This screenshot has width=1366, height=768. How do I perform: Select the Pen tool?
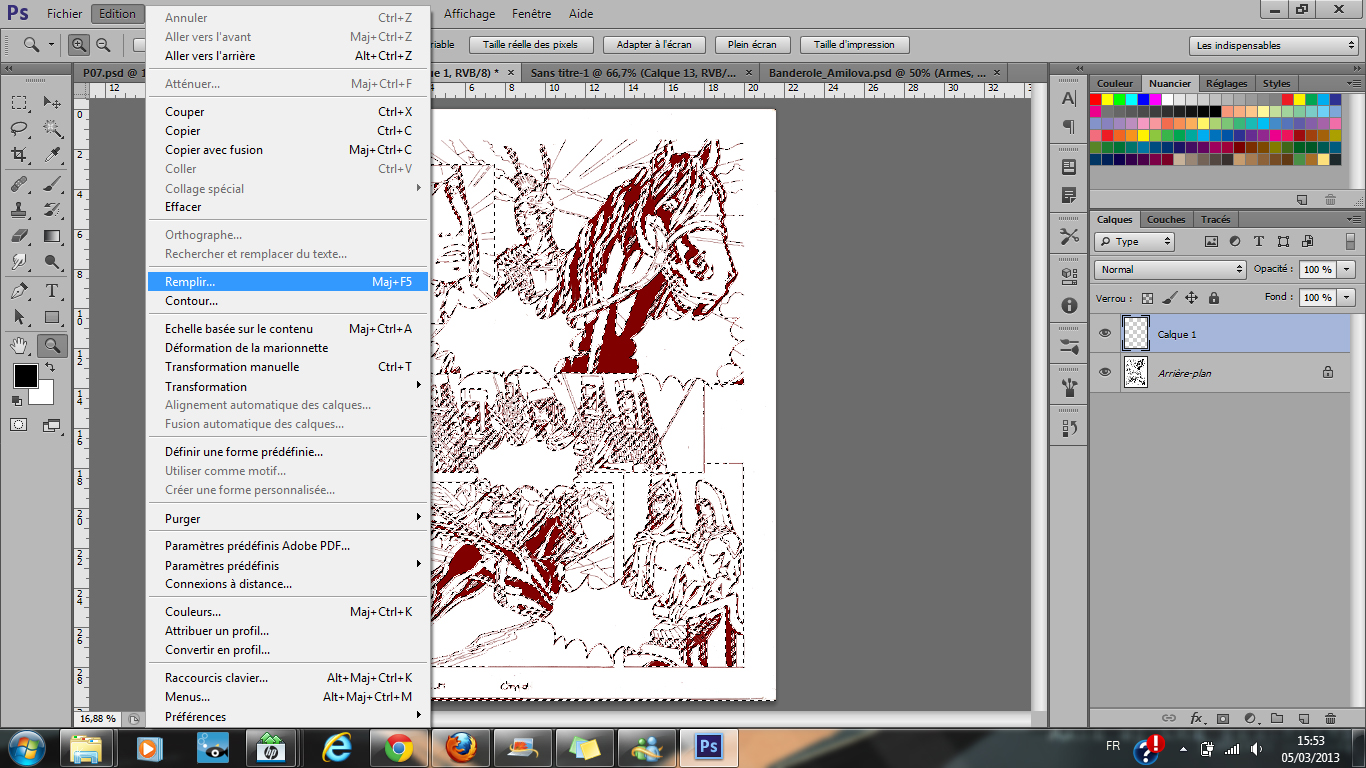[19, 291]
